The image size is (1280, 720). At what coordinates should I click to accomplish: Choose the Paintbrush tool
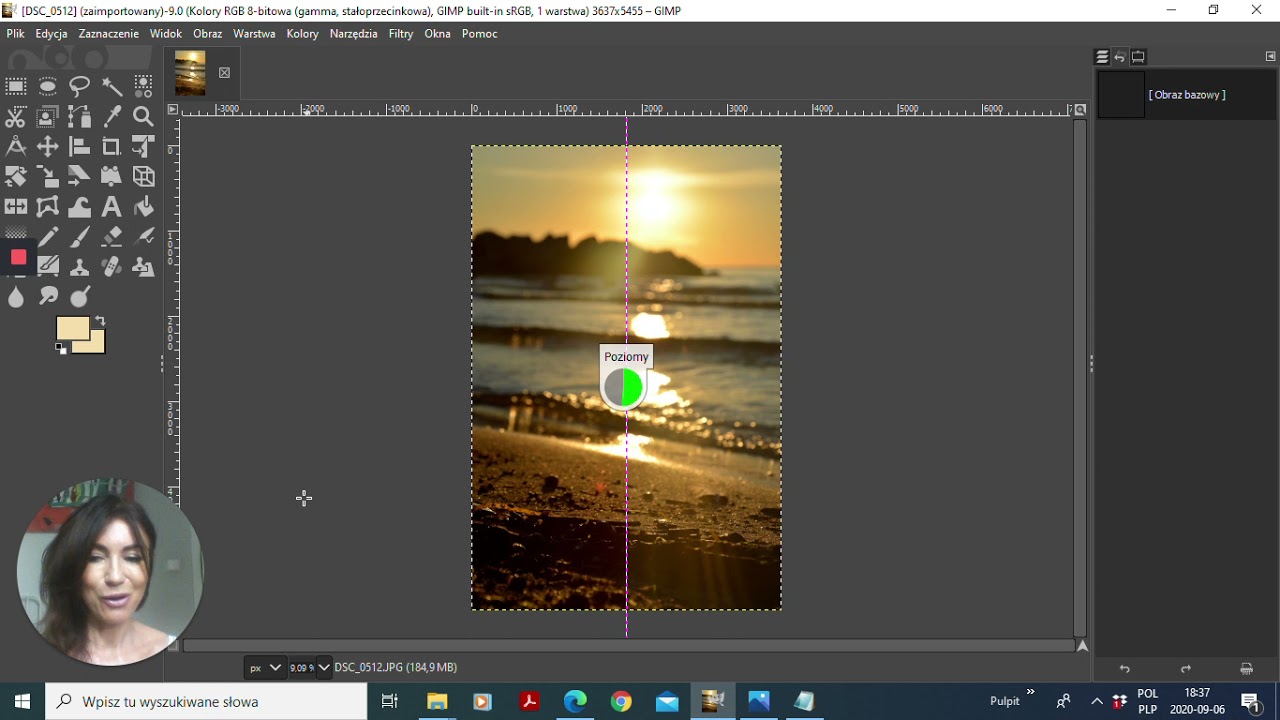click(x=80, y=237)
